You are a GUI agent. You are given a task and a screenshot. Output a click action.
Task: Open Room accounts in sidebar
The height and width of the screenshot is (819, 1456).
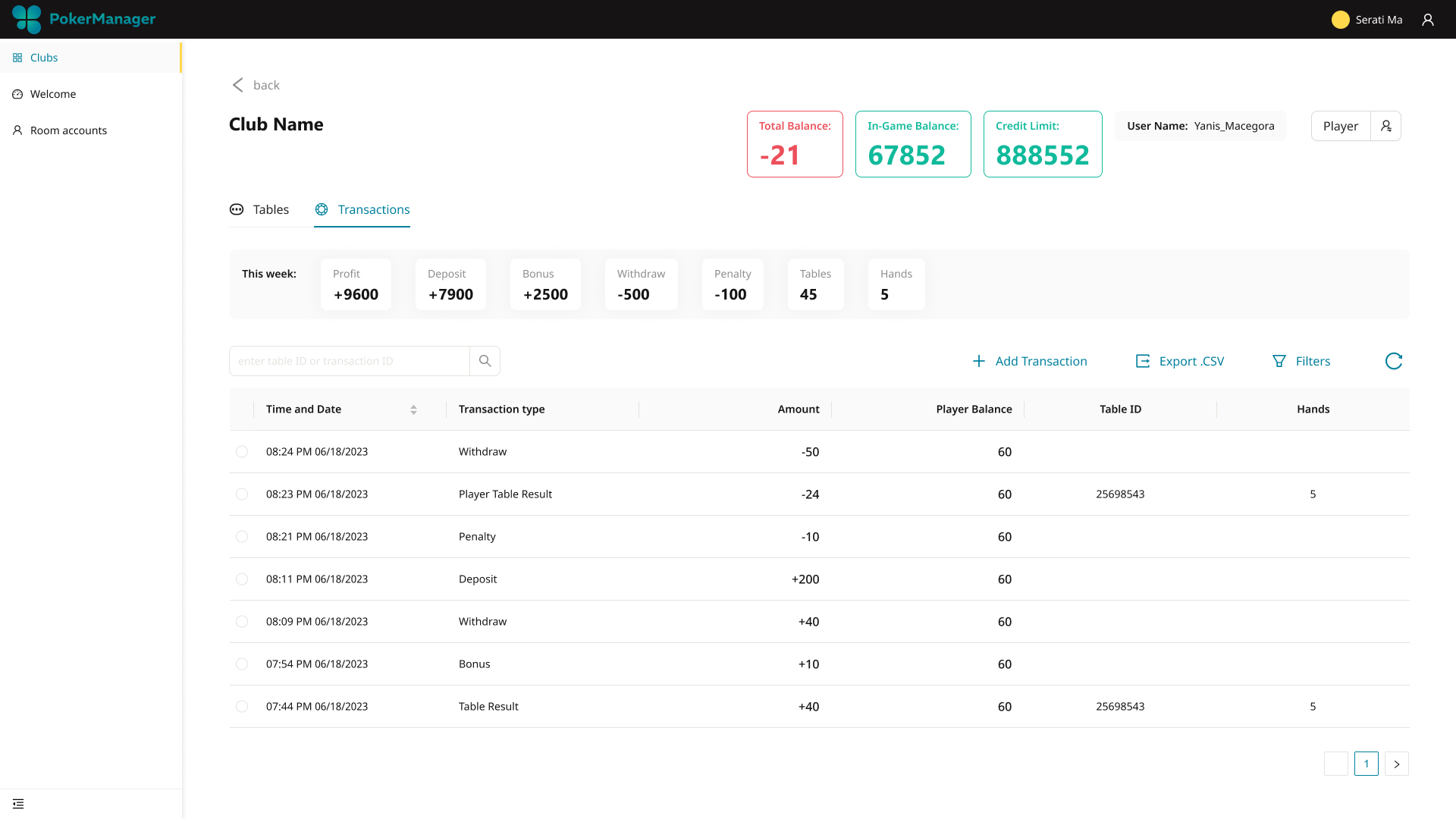point(68,130)
